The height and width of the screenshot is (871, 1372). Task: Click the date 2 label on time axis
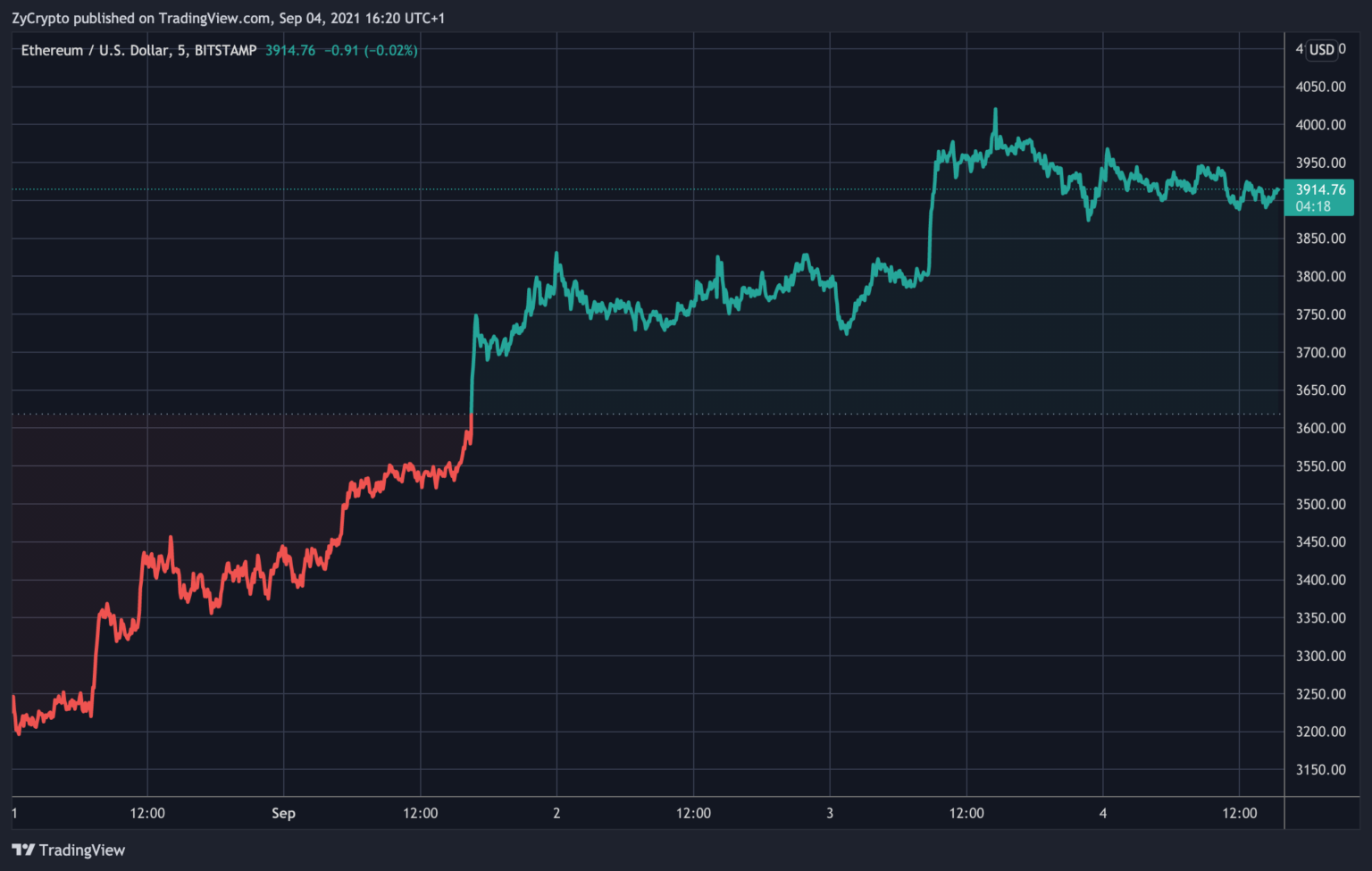point(556,813)
